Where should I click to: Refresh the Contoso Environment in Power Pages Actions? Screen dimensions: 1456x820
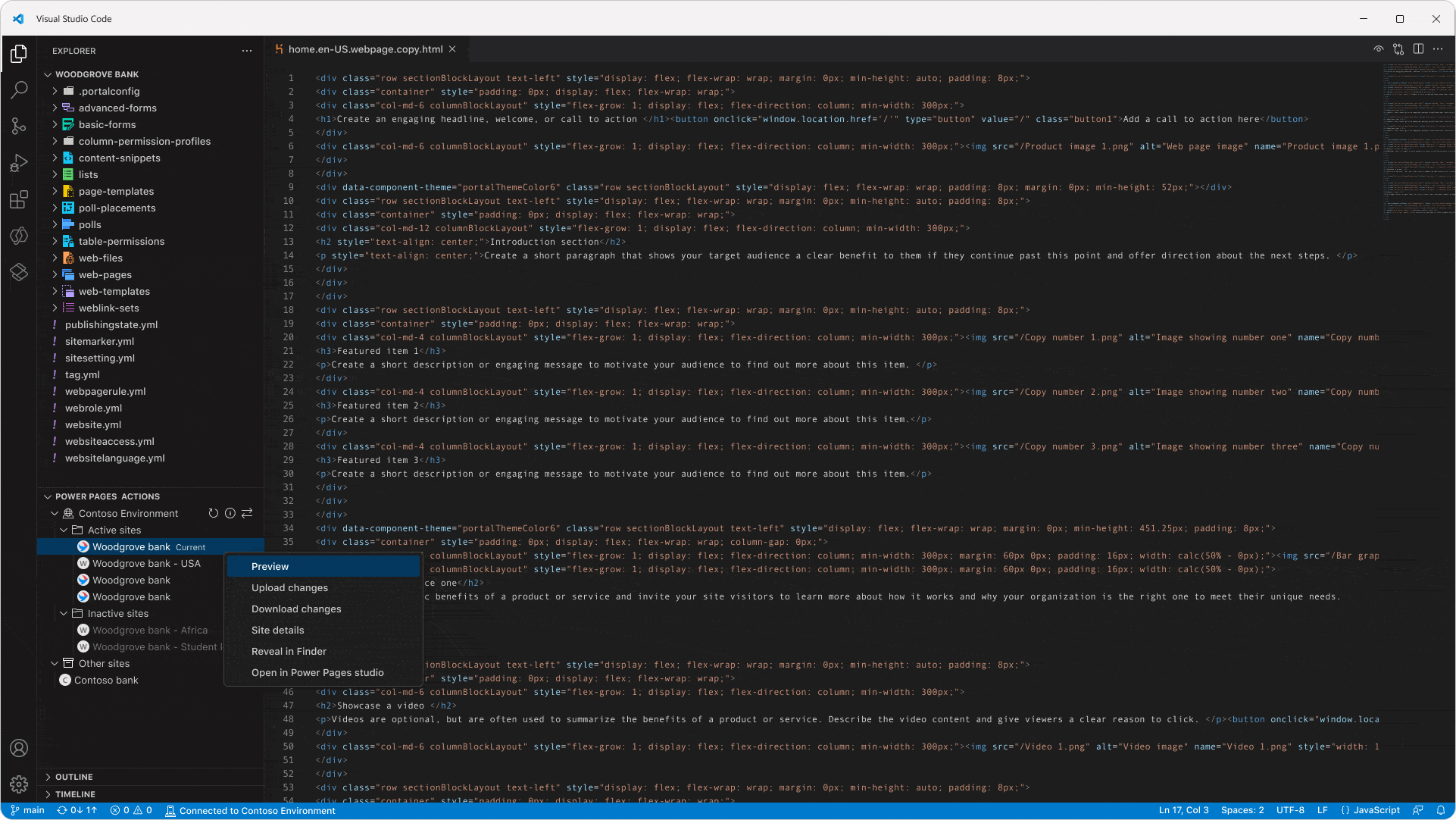click(x=214, y=513)
